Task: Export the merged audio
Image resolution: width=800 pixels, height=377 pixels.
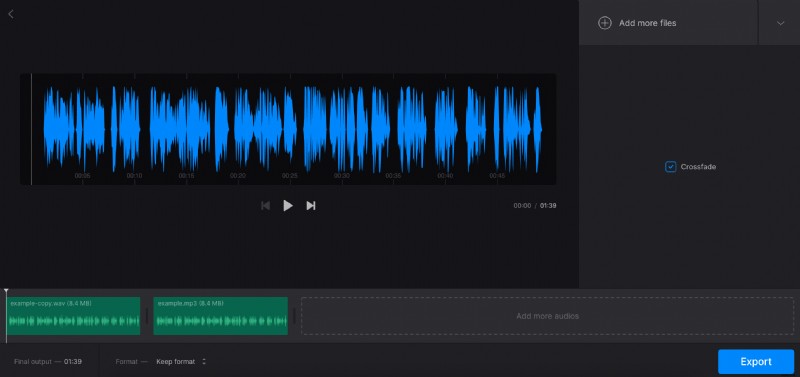Action: point(756,362)
